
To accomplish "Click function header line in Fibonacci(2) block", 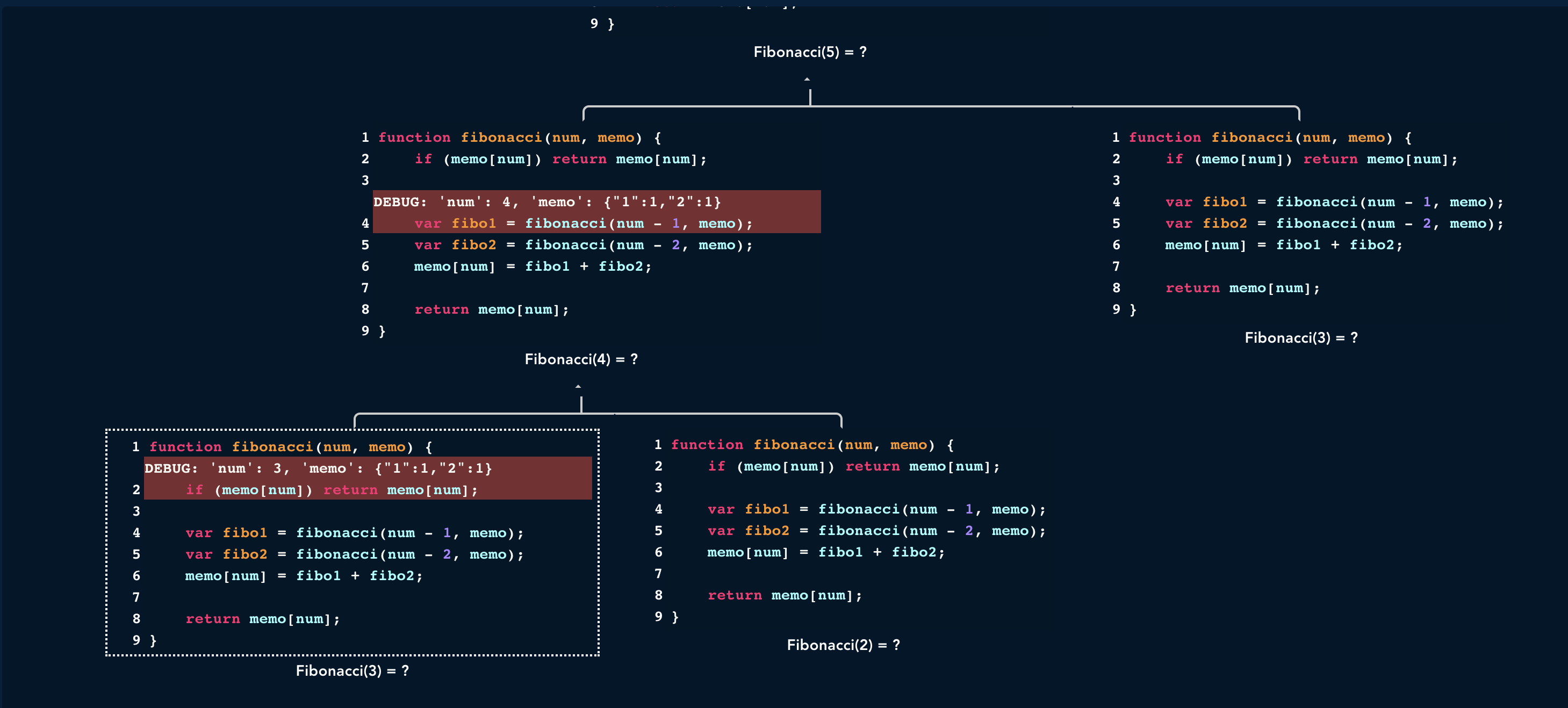I will tap(812, 445).
